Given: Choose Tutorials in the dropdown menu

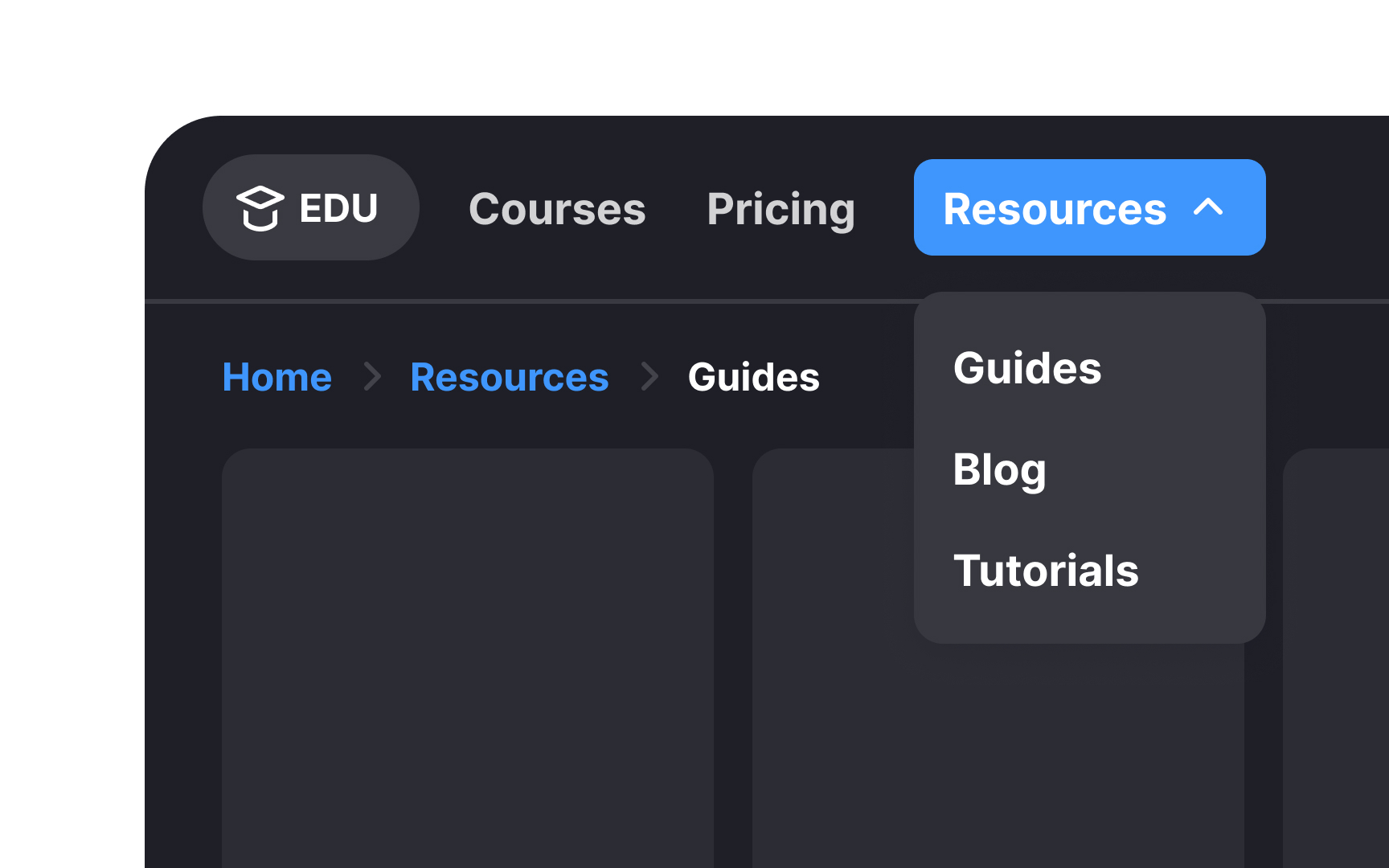Looking at the screenshot, I should [1046, 571].
